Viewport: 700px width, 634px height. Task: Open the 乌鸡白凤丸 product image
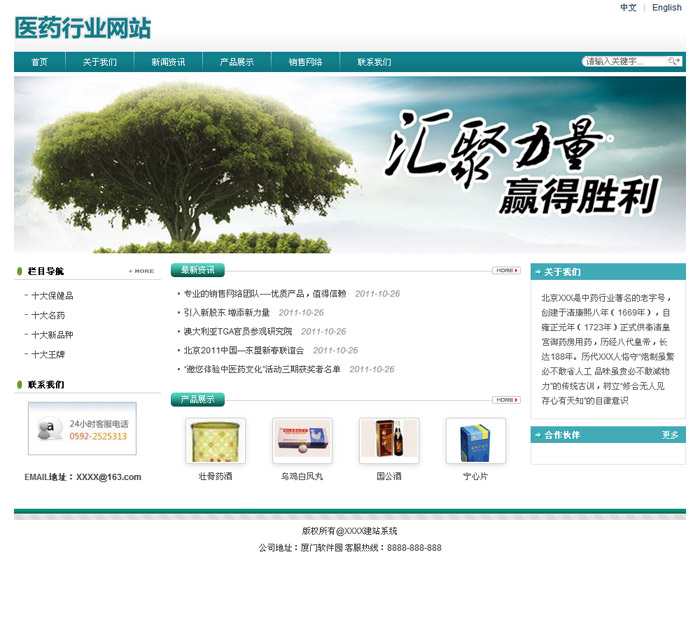click(302, 441)
